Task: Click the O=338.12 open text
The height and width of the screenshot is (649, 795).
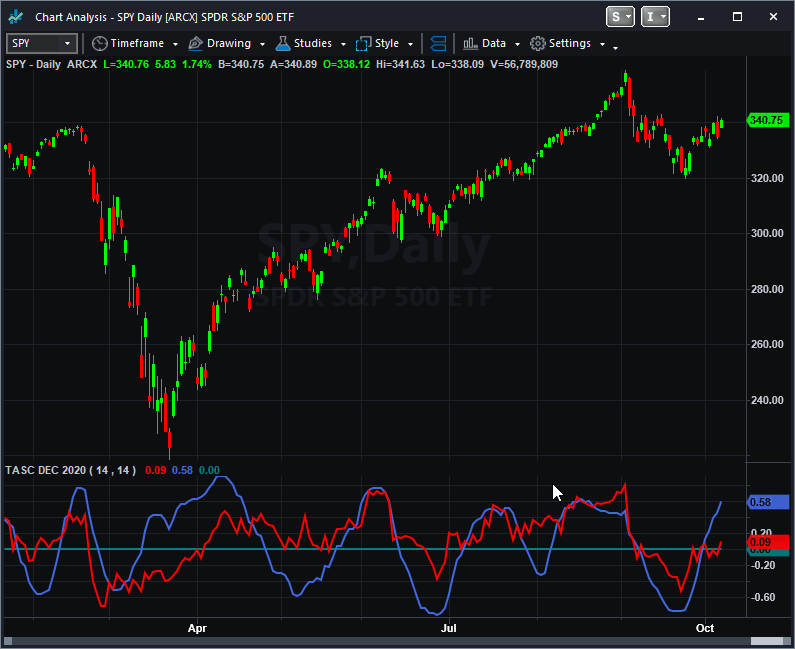Action: click(346, 64)
